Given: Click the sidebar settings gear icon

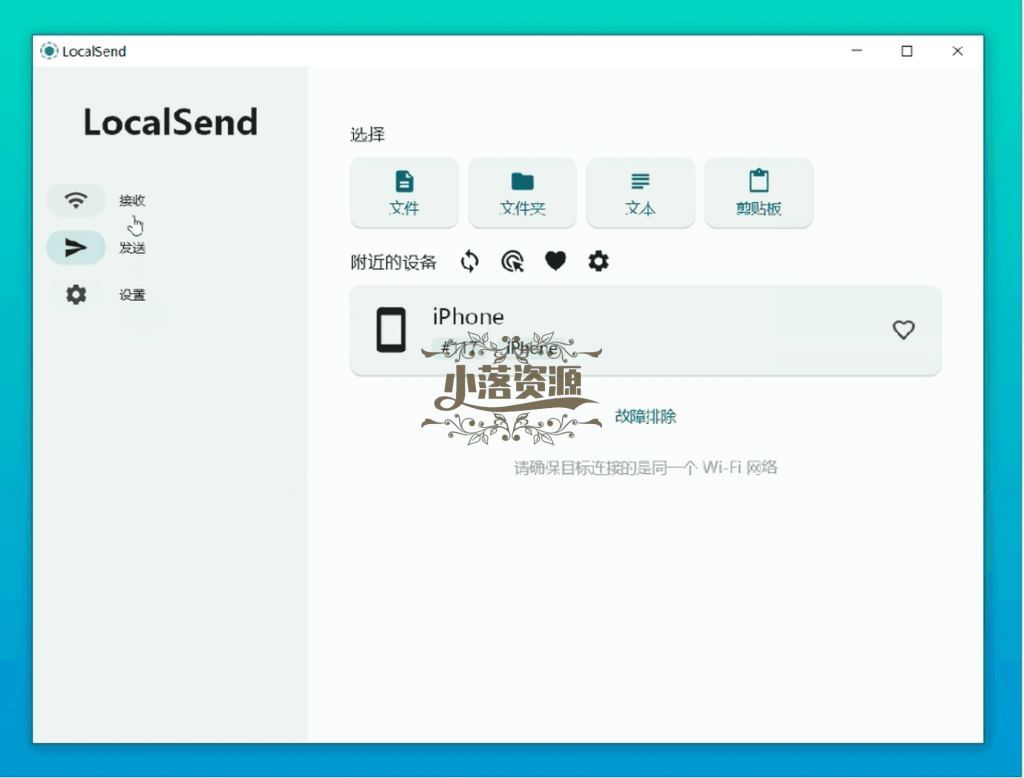Looking at the screenshot, I should click(76, 295).
